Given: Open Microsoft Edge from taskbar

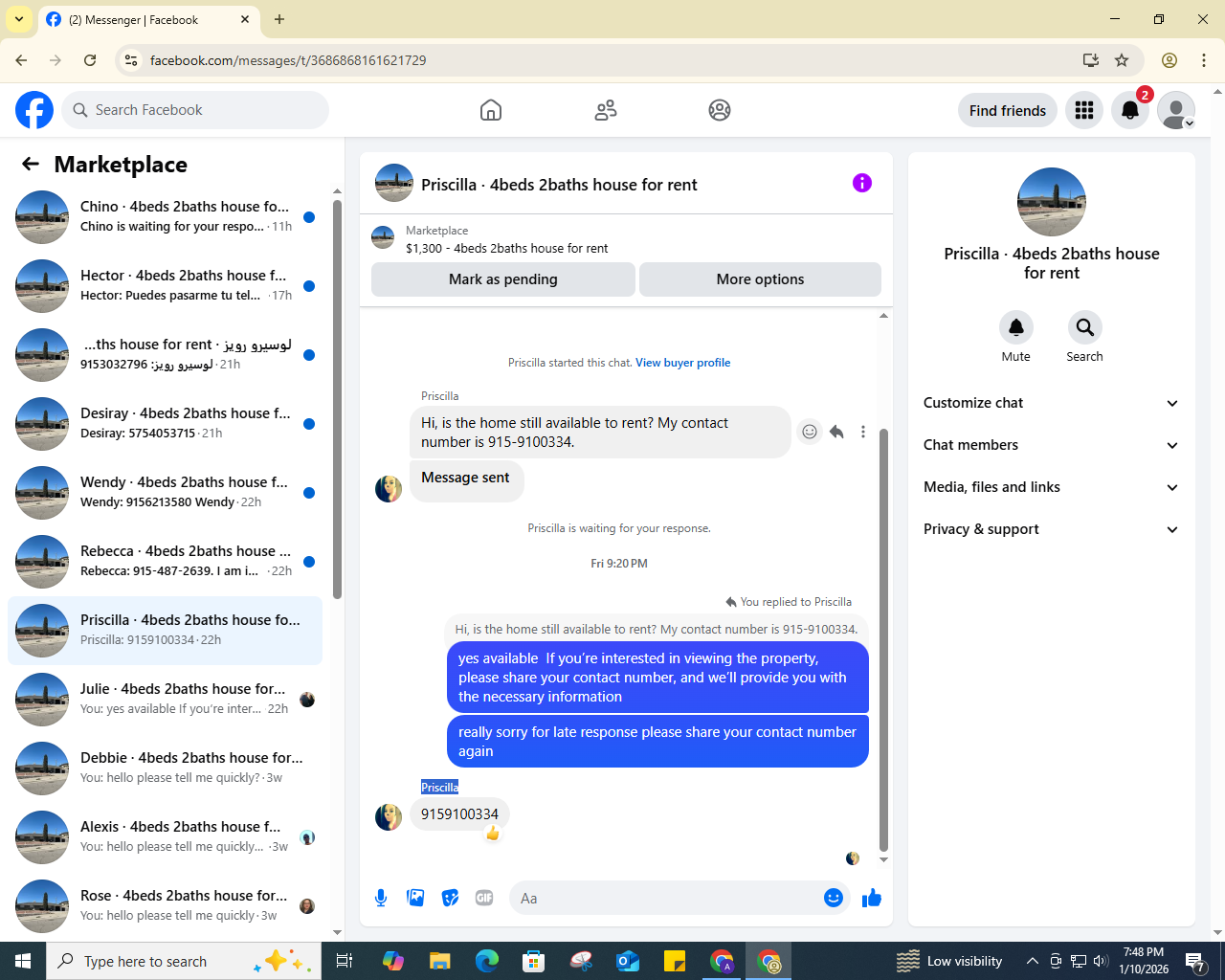Looking at the screenshot, I should click(x=487, y=961).
